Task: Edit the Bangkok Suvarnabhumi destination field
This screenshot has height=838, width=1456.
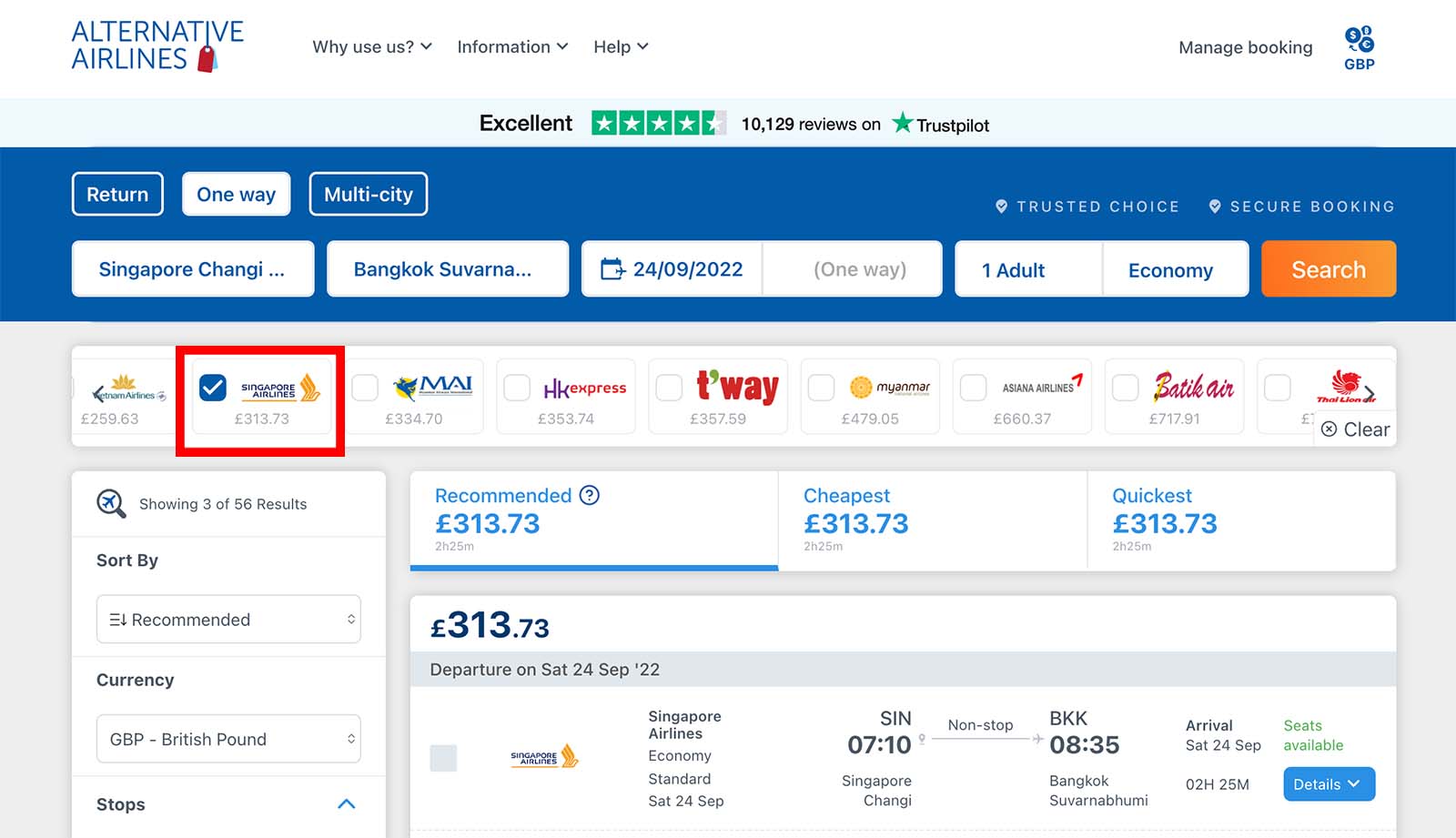Action: (448, 268)
